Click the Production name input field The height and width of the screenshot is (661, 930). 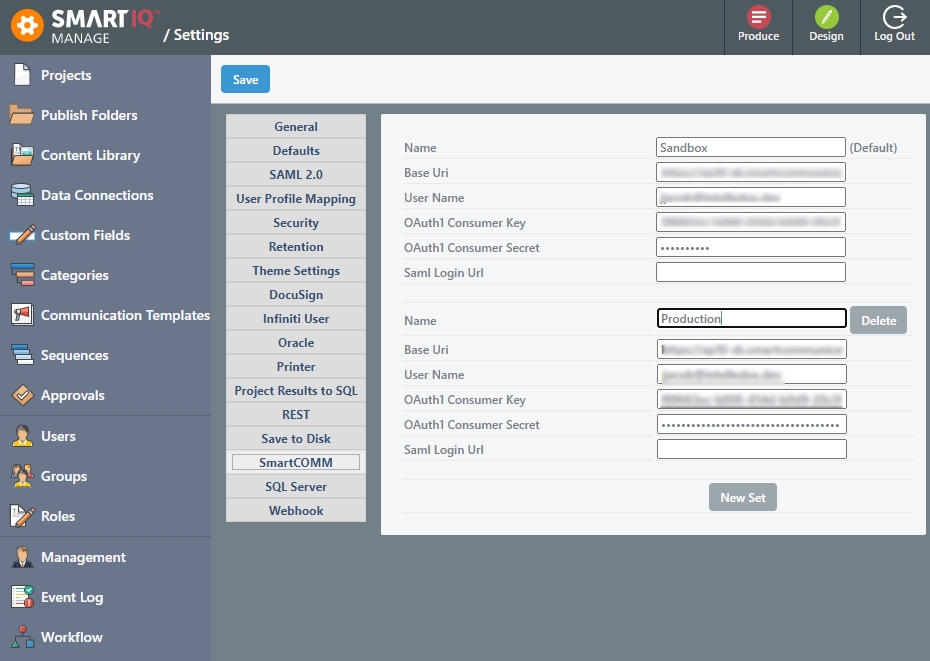pos(751,318)
